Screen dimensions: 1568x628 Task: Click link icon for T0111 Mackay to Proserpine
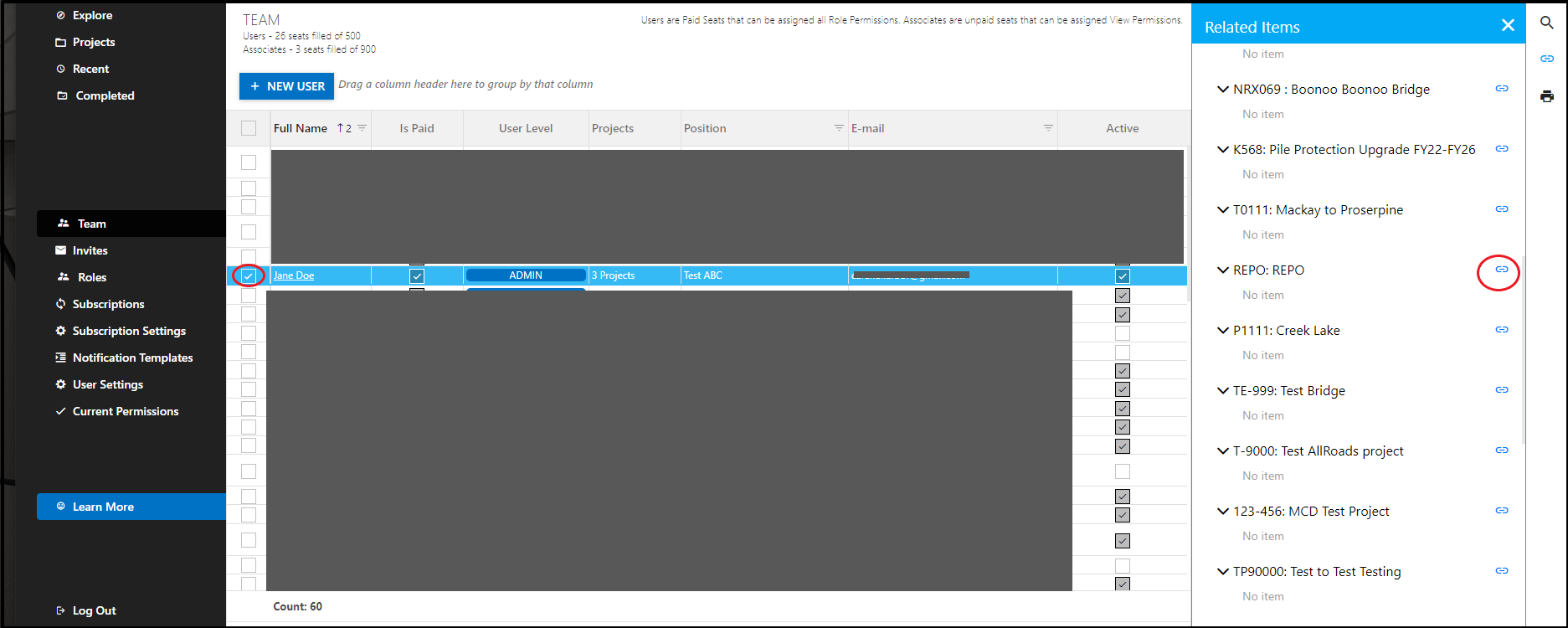(x=1502, y=209)
